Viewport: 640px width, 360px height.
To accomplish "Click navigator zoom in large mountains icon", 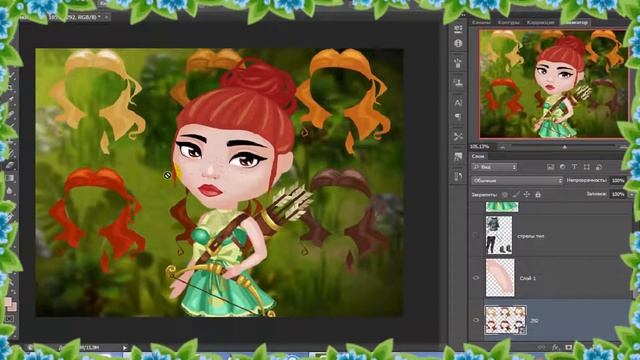I will [x=623, y=147].
